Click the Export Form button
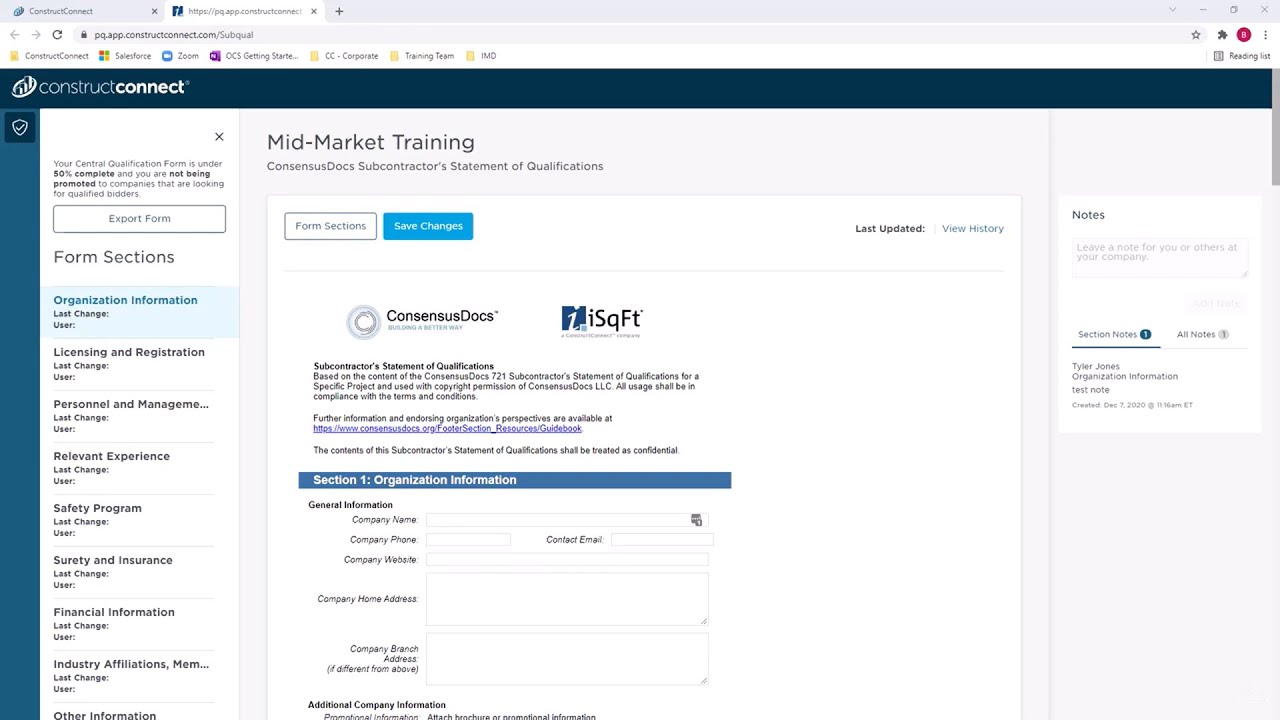The height and width of the screenshot is (720, 1280). click(139, 218)
